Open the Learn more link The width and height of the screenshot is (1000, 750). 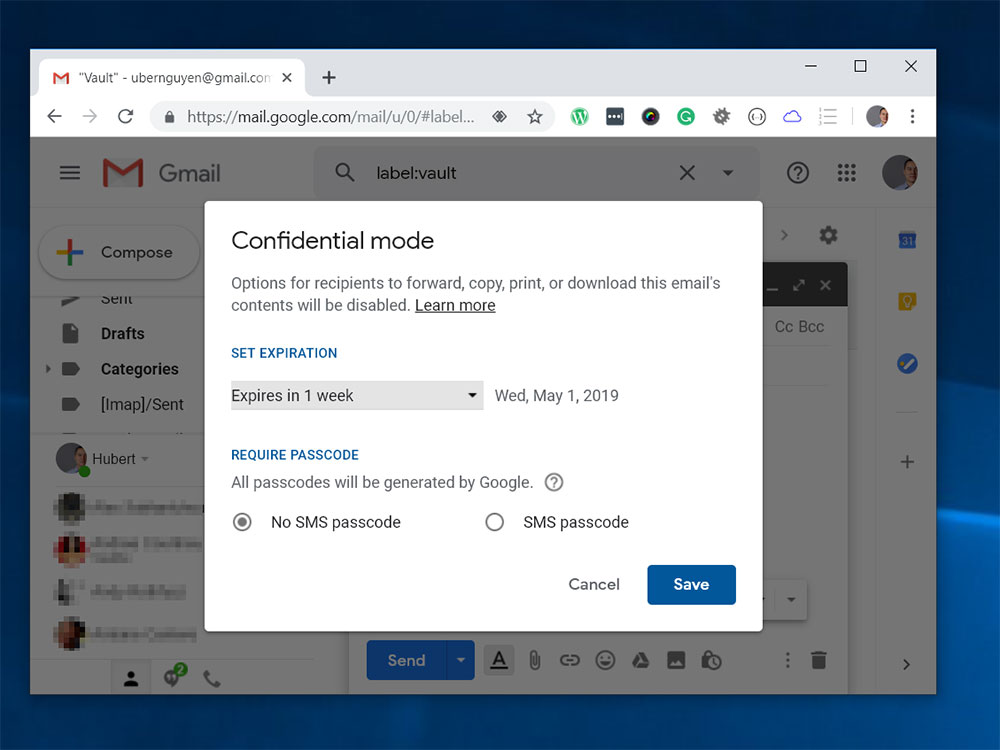coord(455,305)
